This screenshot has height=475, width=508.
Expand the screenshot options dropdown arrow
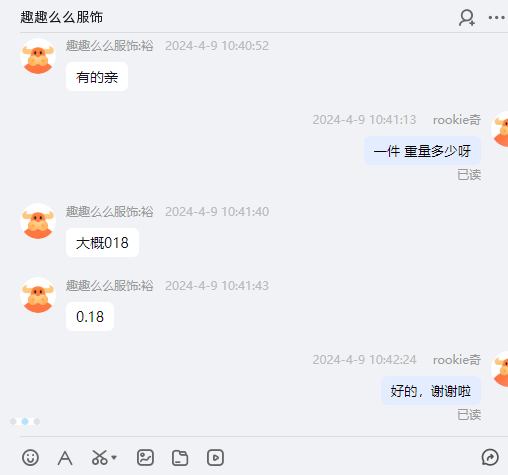click(x=114, y=457)
